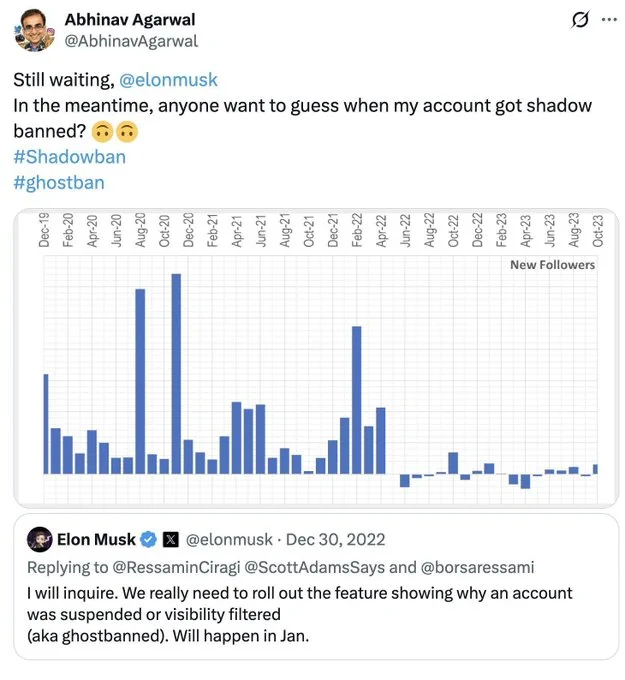Click the Elon Musk name in quoted tweet
625x680 pixels.
pos(96,539)
